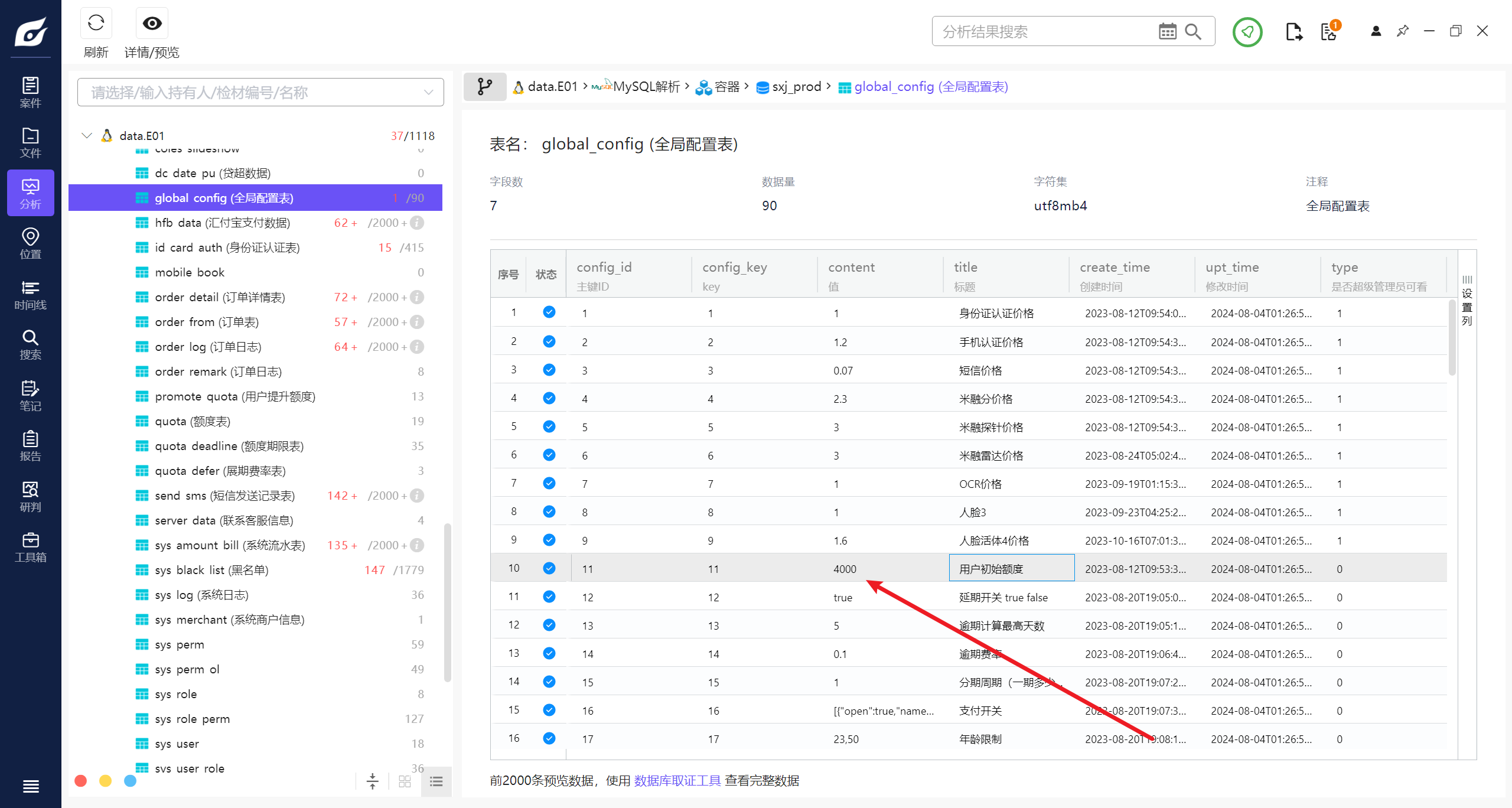The height and width of the screenshot is (808, 1512).
Task: Open task list icon with orange badge
Action: [x=1329, y=31]
